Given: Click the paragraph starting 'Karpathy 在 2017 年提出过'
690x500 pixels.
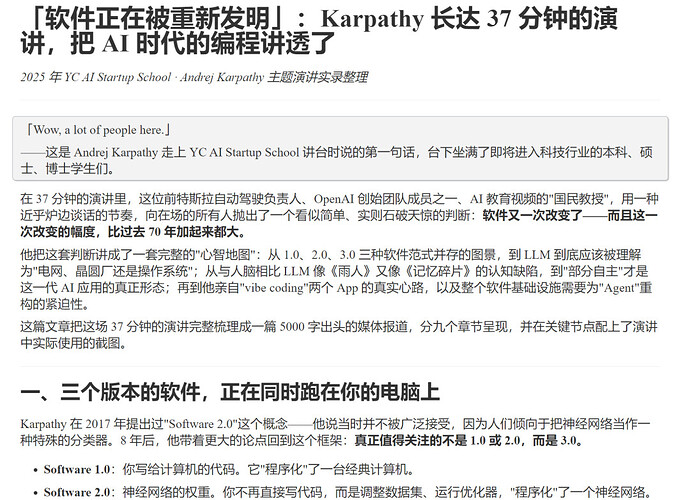Looking at the screenshot, I should click(335, 432).
